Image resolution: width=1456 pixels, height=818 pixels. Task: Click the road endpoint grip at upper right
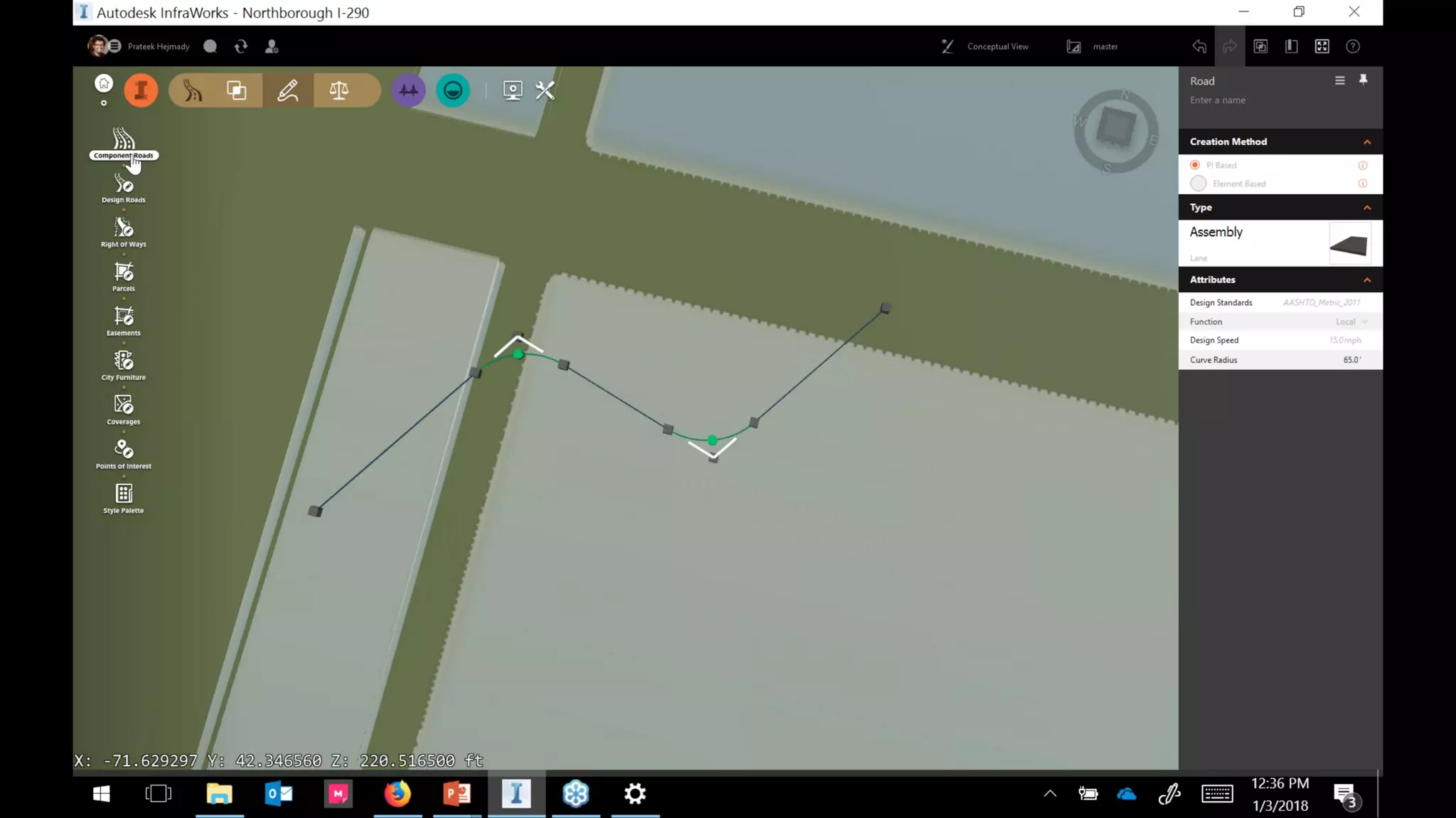pyautogui.click(x=885, y=308)
